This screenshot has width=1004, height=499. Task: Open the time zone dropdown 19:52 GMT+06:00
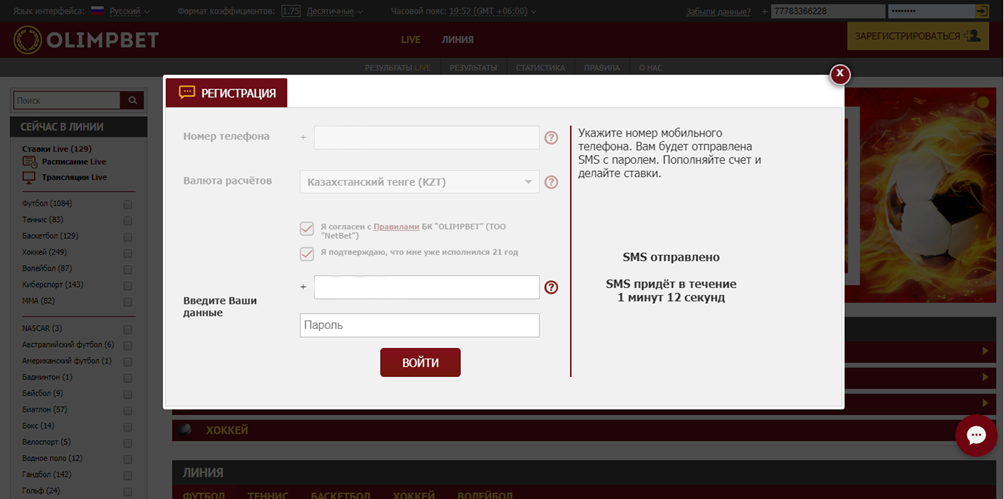point(493,11)
